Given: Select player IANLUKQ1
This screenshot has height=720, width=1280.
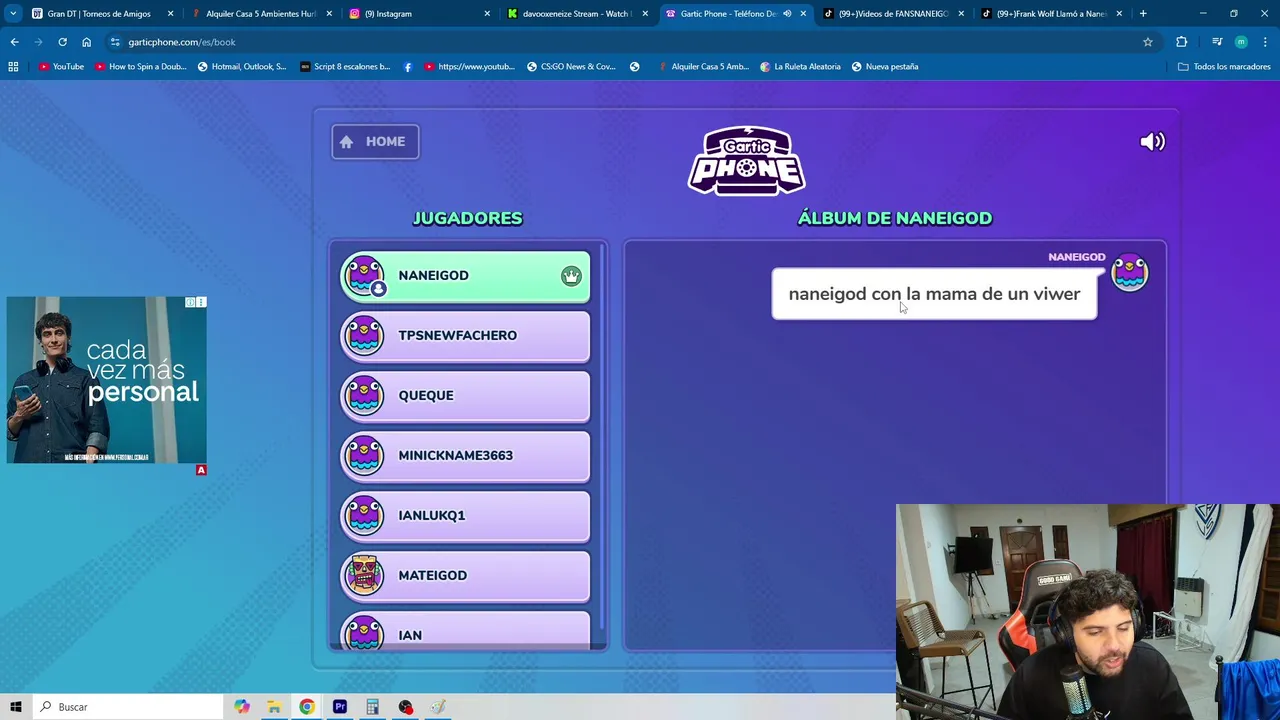Looking at the screenshot, I should 465,516.
